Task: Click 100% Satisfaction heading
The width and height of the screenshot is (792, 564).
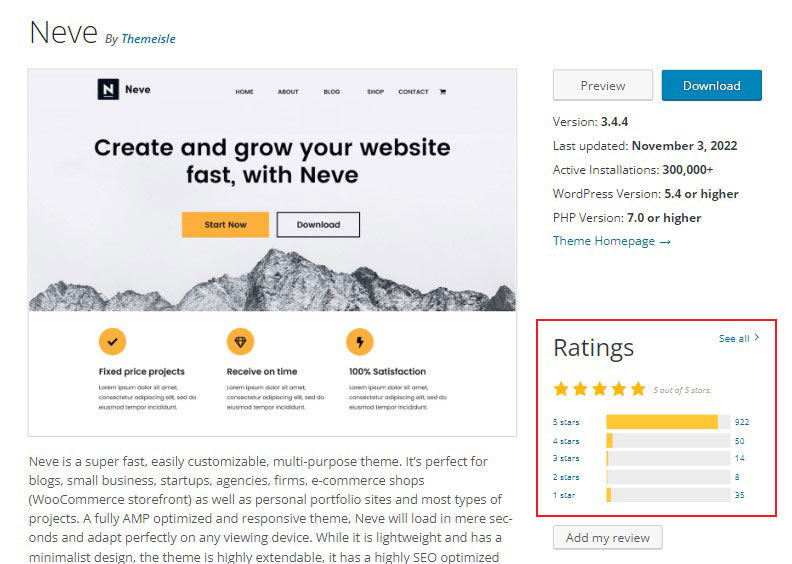Action: (x=387, y=372)
